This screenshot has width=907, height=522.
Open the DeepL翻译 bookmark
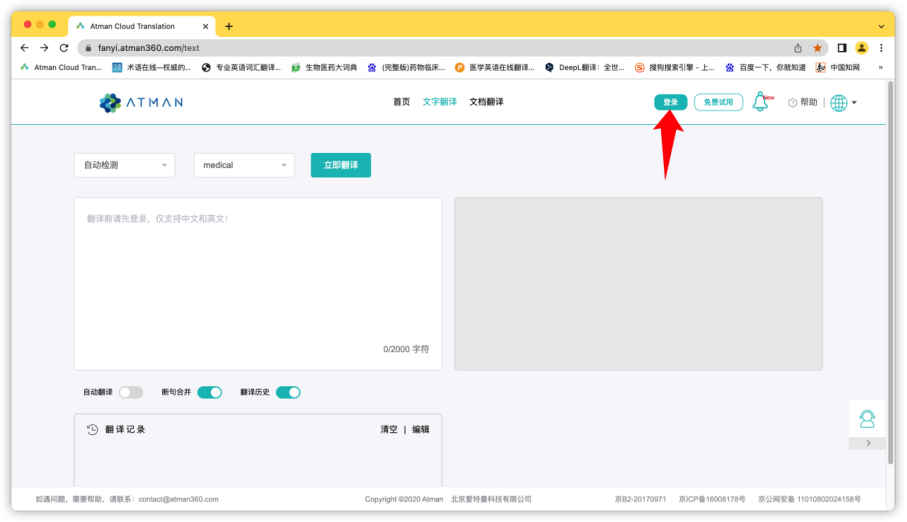coord(585,68)
